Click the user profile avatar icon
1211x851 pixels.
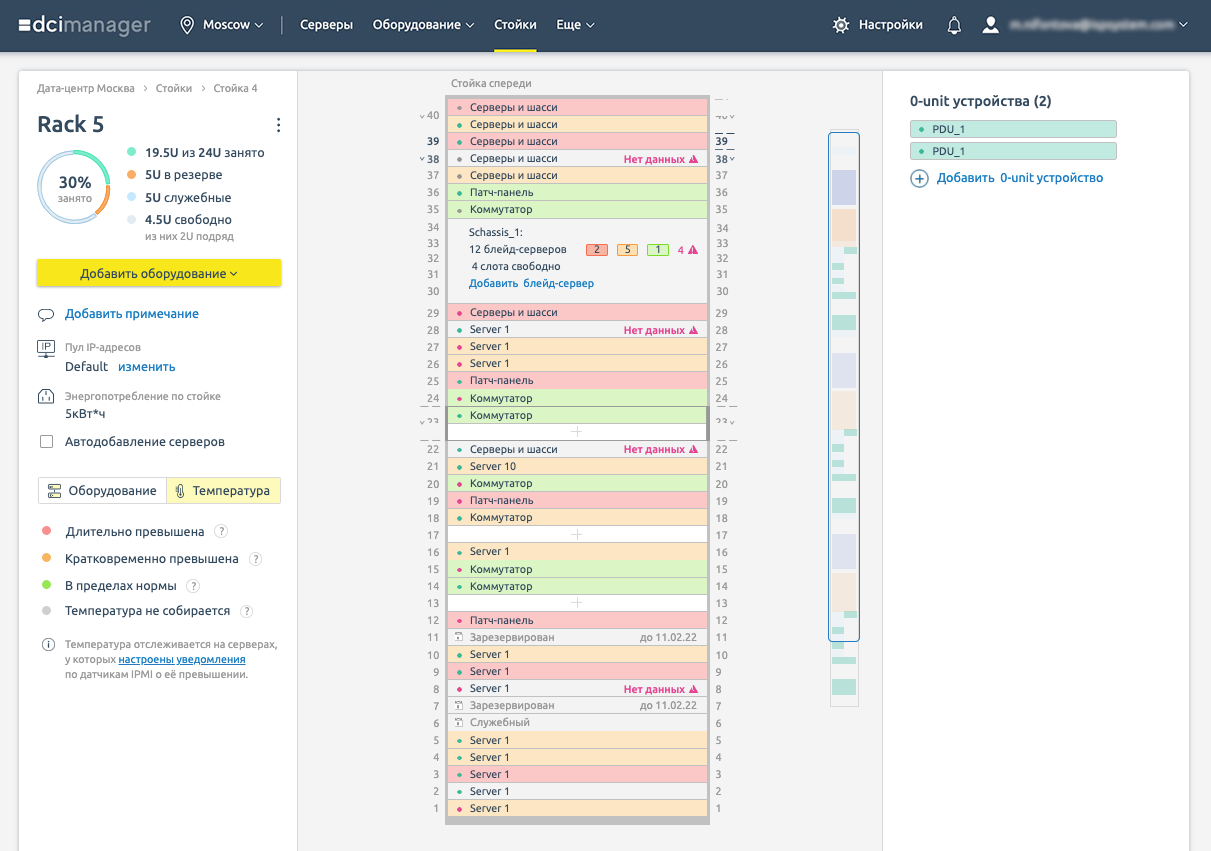tap(990, 25)
